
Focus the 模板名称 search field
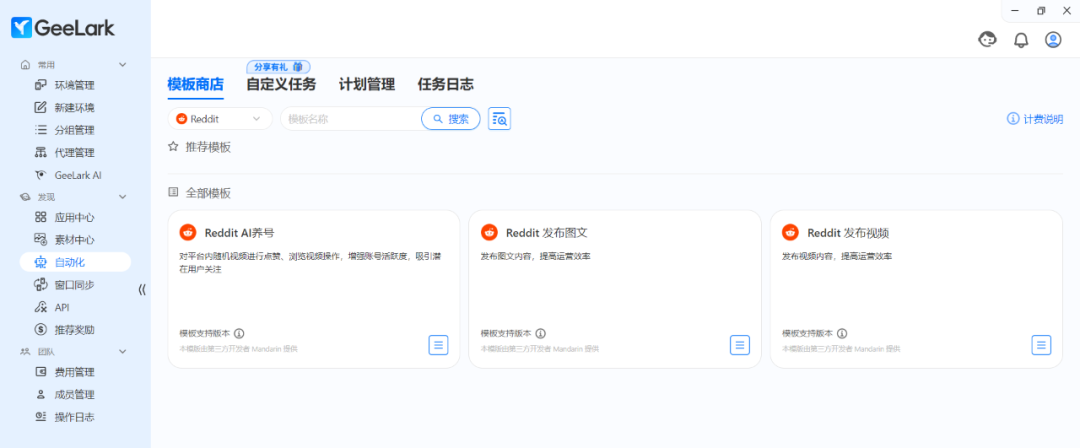pos(351,119)
